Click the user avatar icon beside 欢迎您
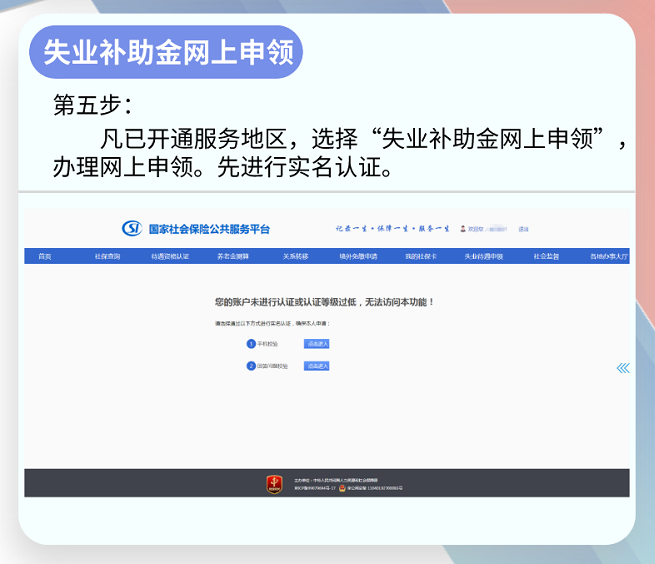This screenshot has width=655, height=564. 462,229
